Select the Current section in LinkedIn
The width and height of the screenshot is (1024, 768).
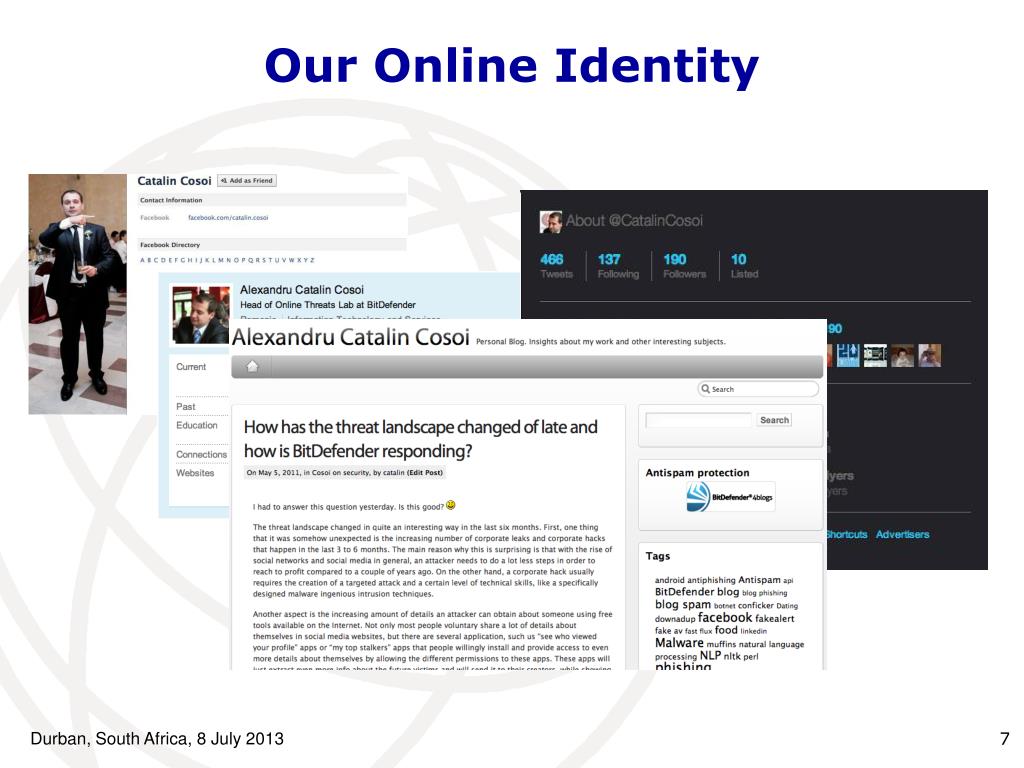[191, 367]
